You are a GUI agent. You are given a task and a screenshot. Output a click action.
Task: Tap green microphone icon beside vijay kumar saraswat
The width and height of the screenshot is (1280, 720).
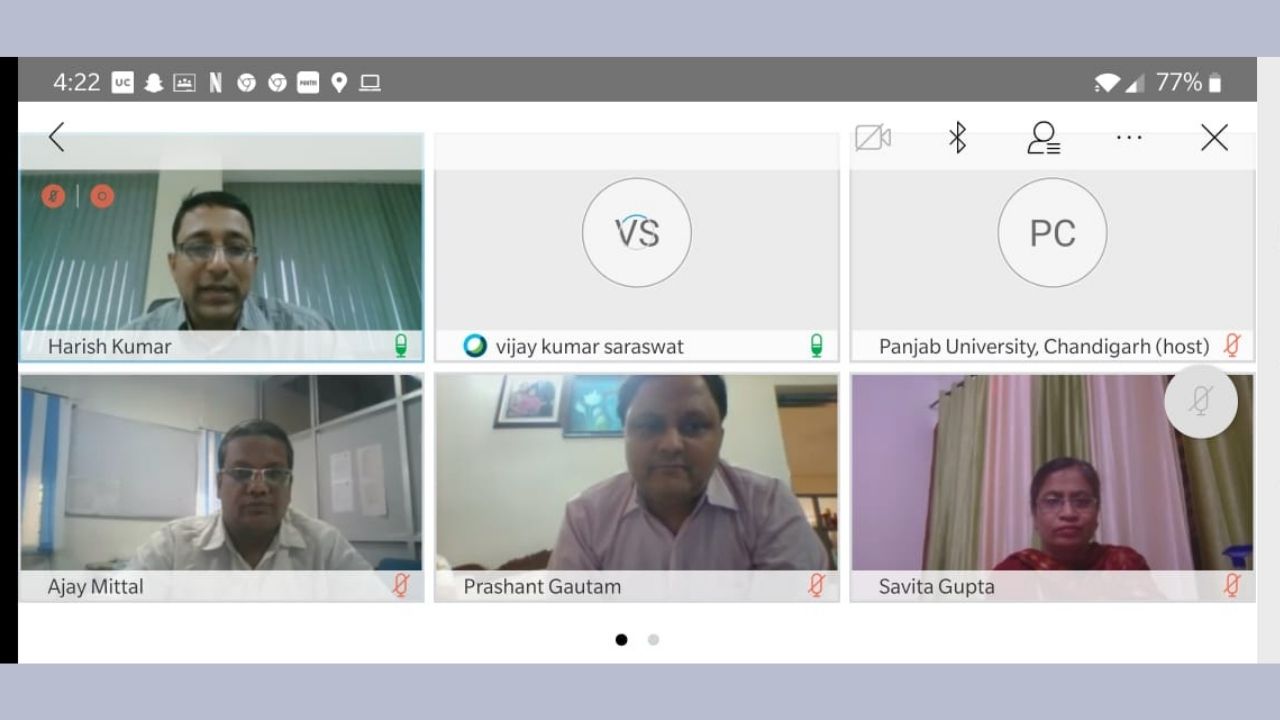pos(816,346)
